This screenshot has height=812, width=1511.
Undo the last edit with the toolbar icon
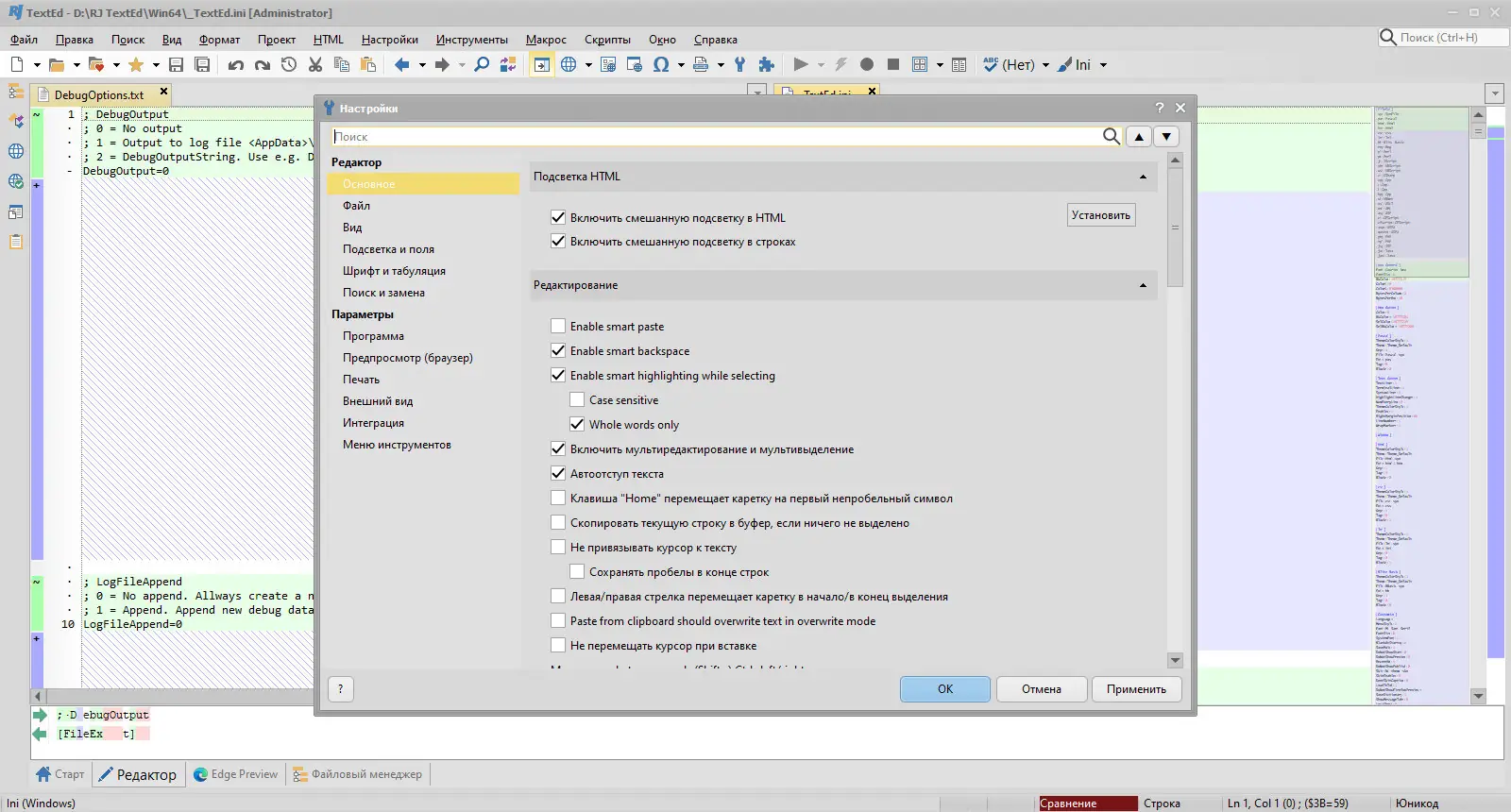236,65
